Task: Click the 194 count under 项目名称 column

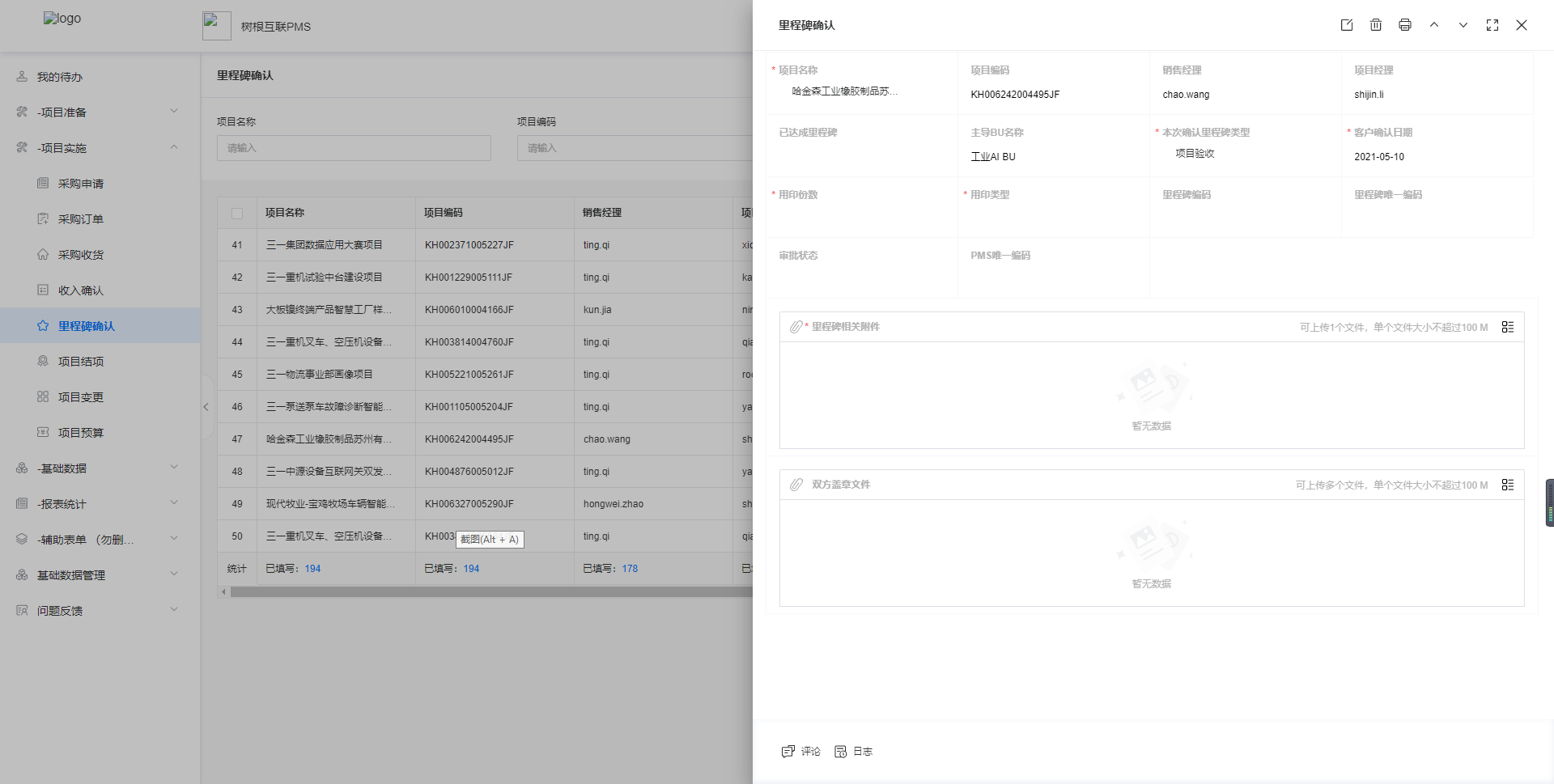Action: (x=312, y=569)
